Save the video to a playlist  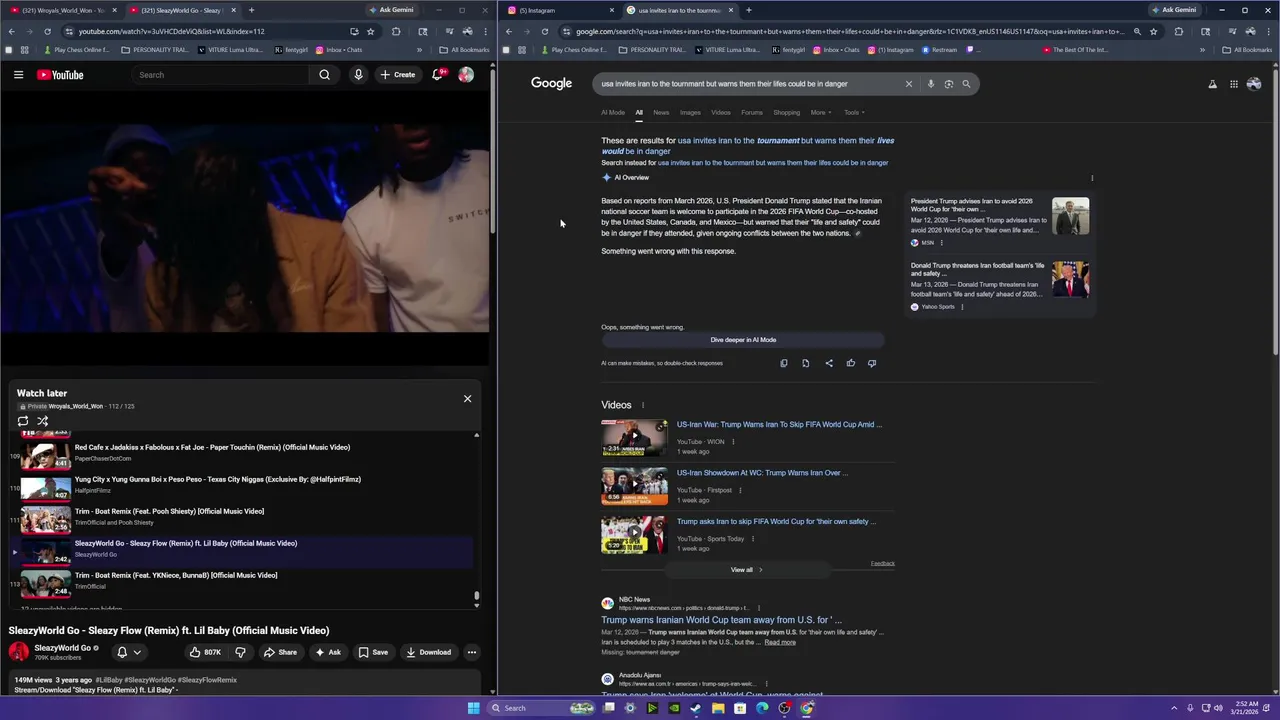[x=373, y=652]
